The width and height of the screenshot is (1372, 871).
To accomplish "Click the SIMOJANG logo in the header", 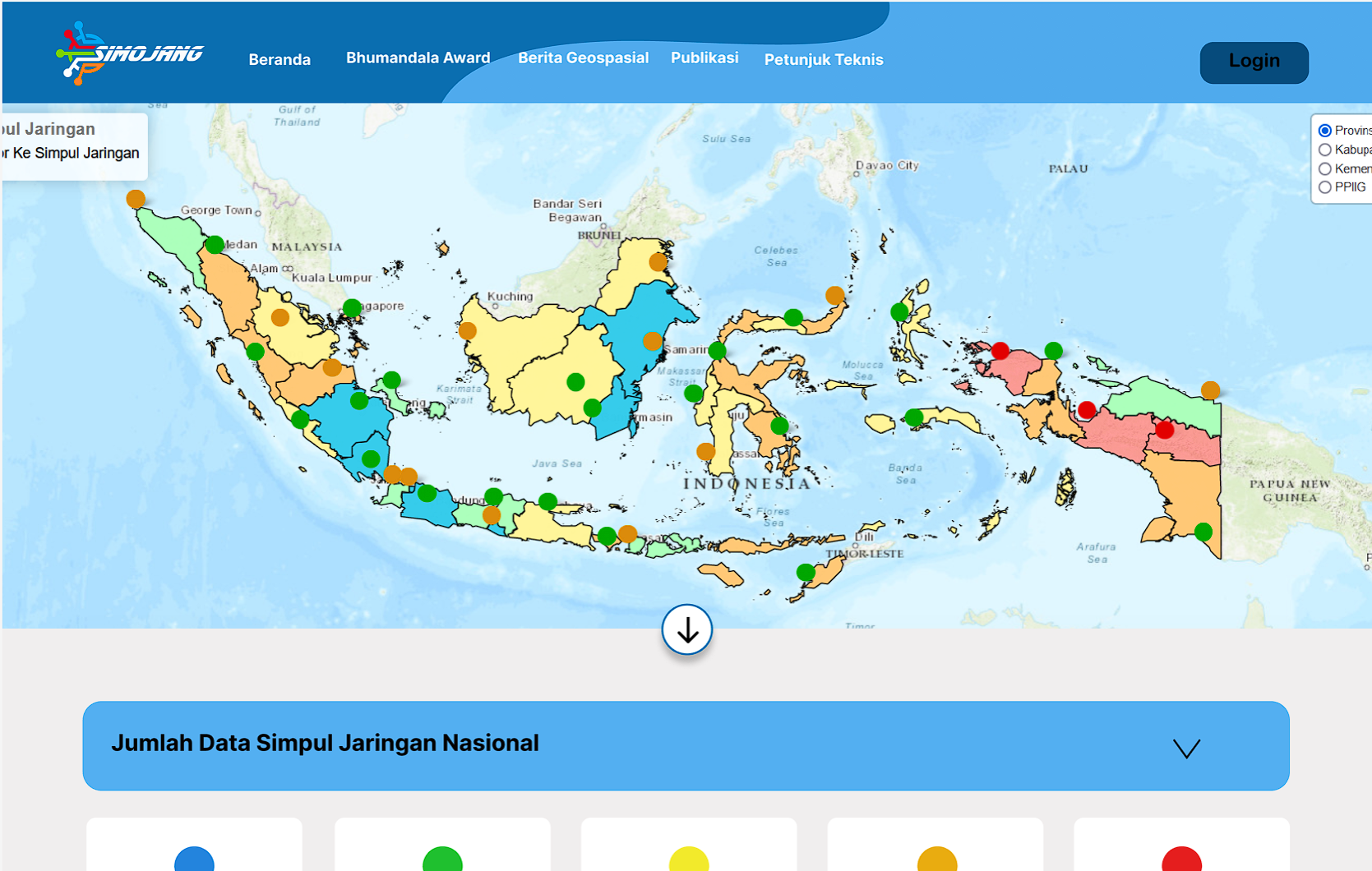I will click(130, 53).
